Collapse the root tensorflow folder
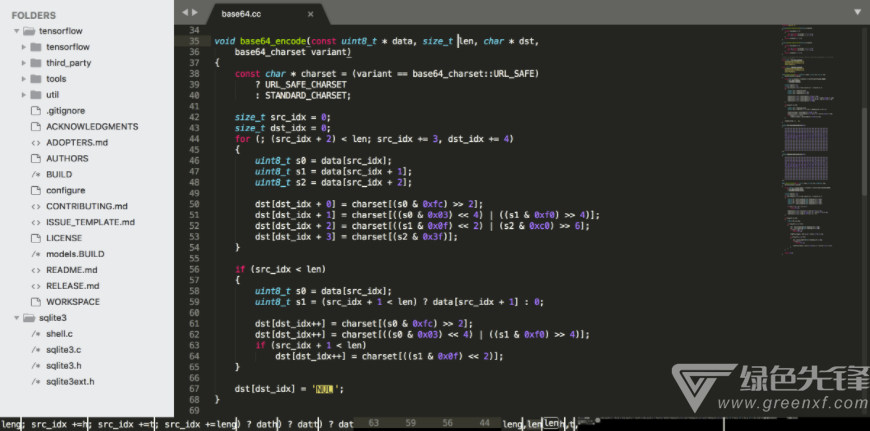Viewport: 870px width, 431px height. point(16,31)
